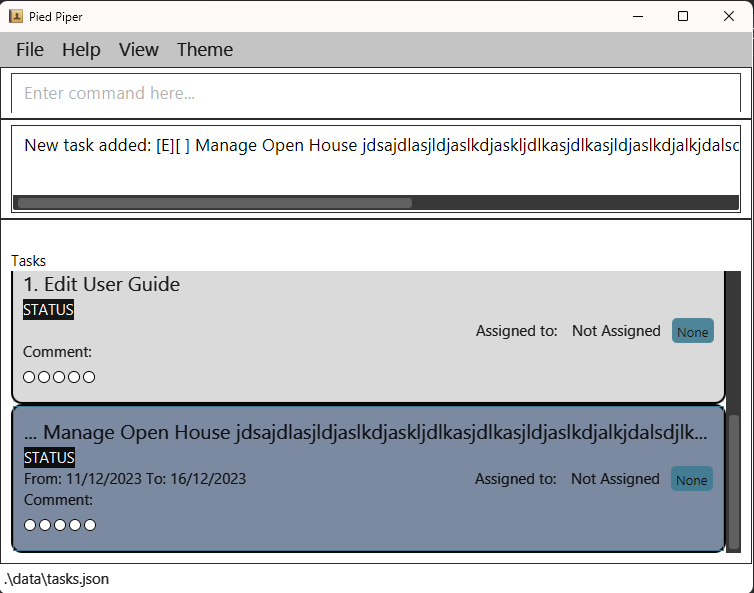Click the Tasks list heading

[x=28, y=261]
